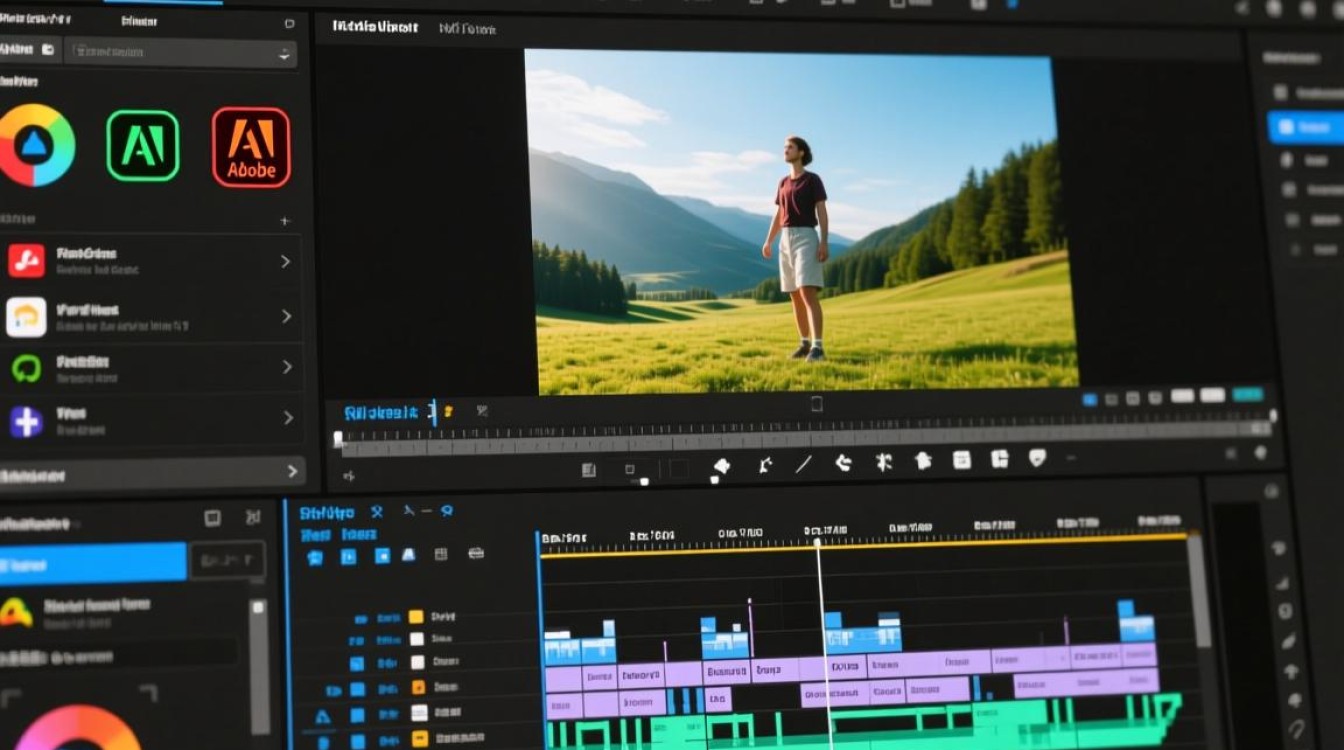
Task: Click the red Adobe app icon
Action: (x=251, y=148)
